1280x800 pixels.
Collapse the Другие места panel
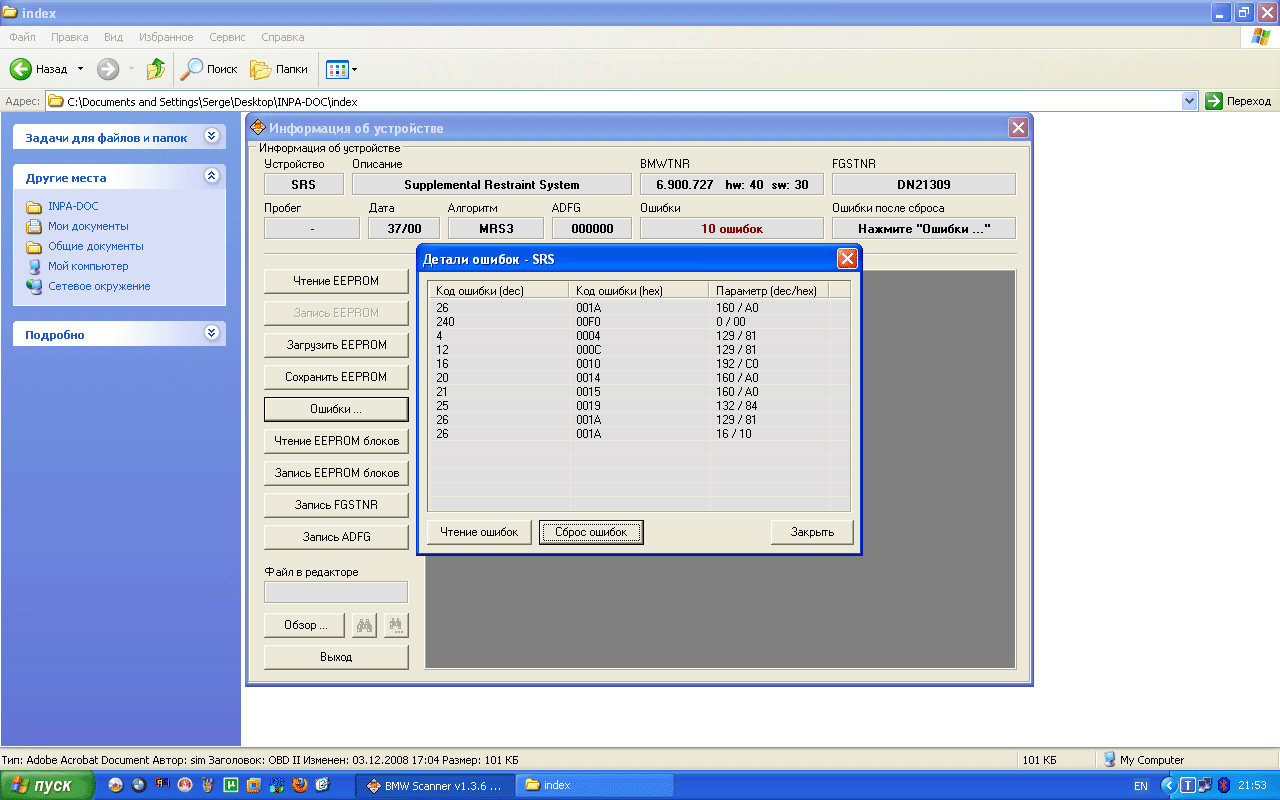[211, 176]
